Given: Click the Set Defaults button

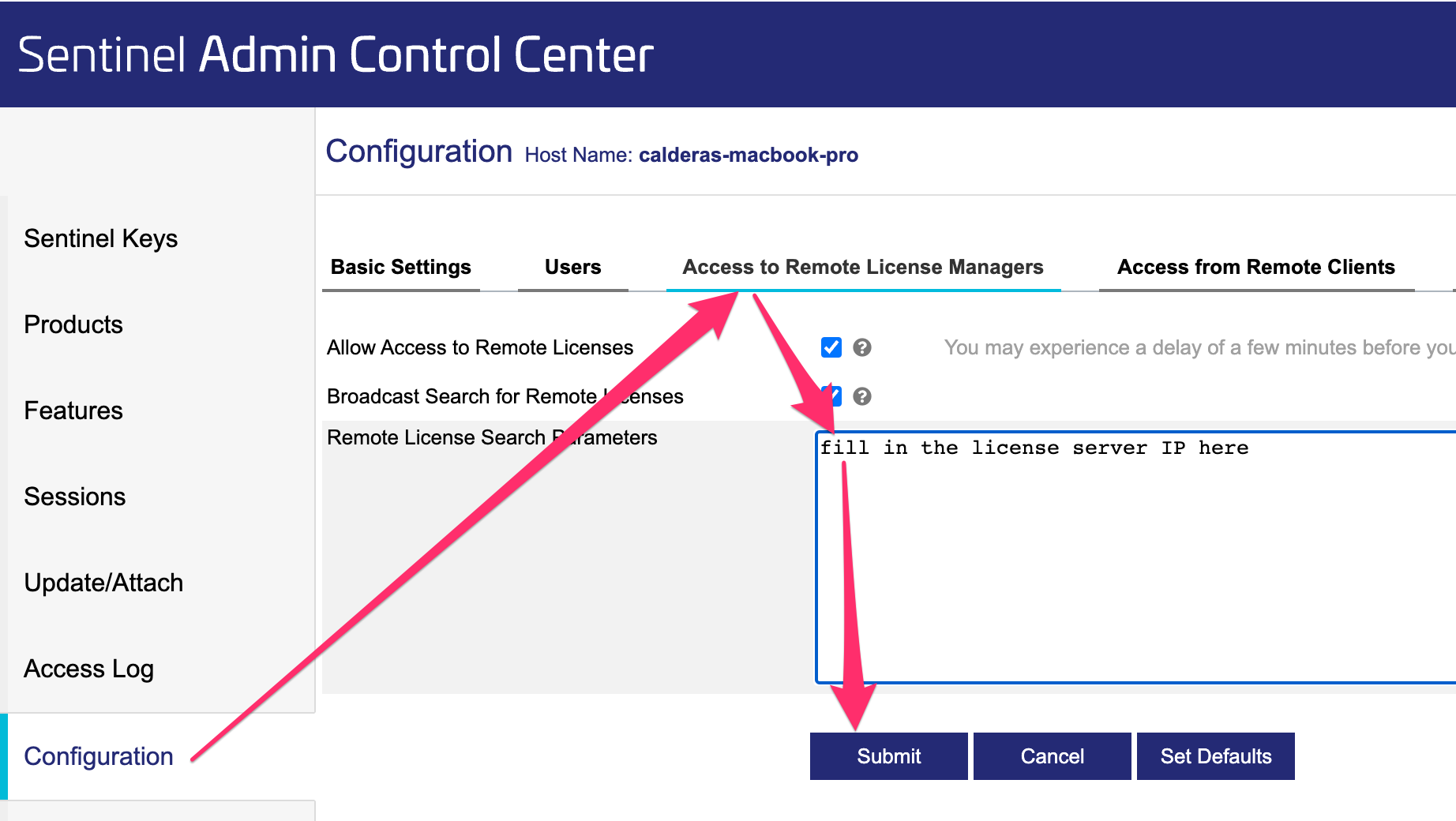Looking at the screenshot, I should 1216,756.
